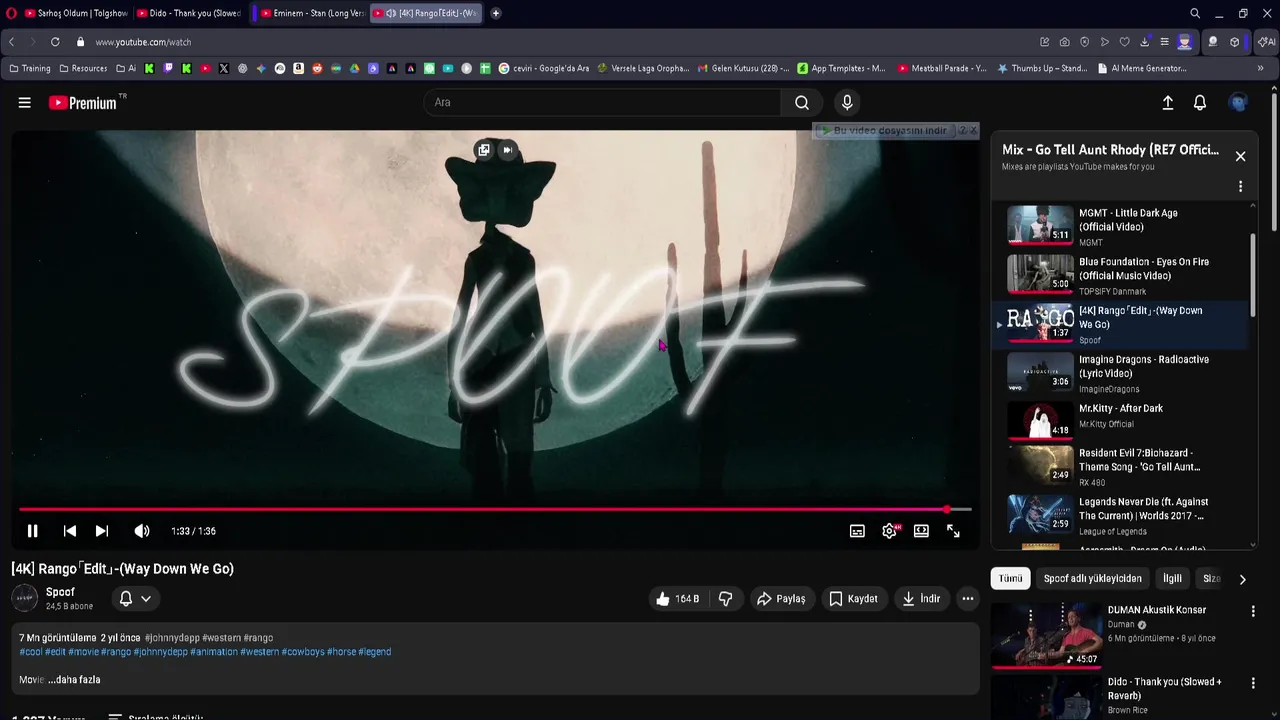
Task: Click the search magnifier button
Action: point(802,102)
